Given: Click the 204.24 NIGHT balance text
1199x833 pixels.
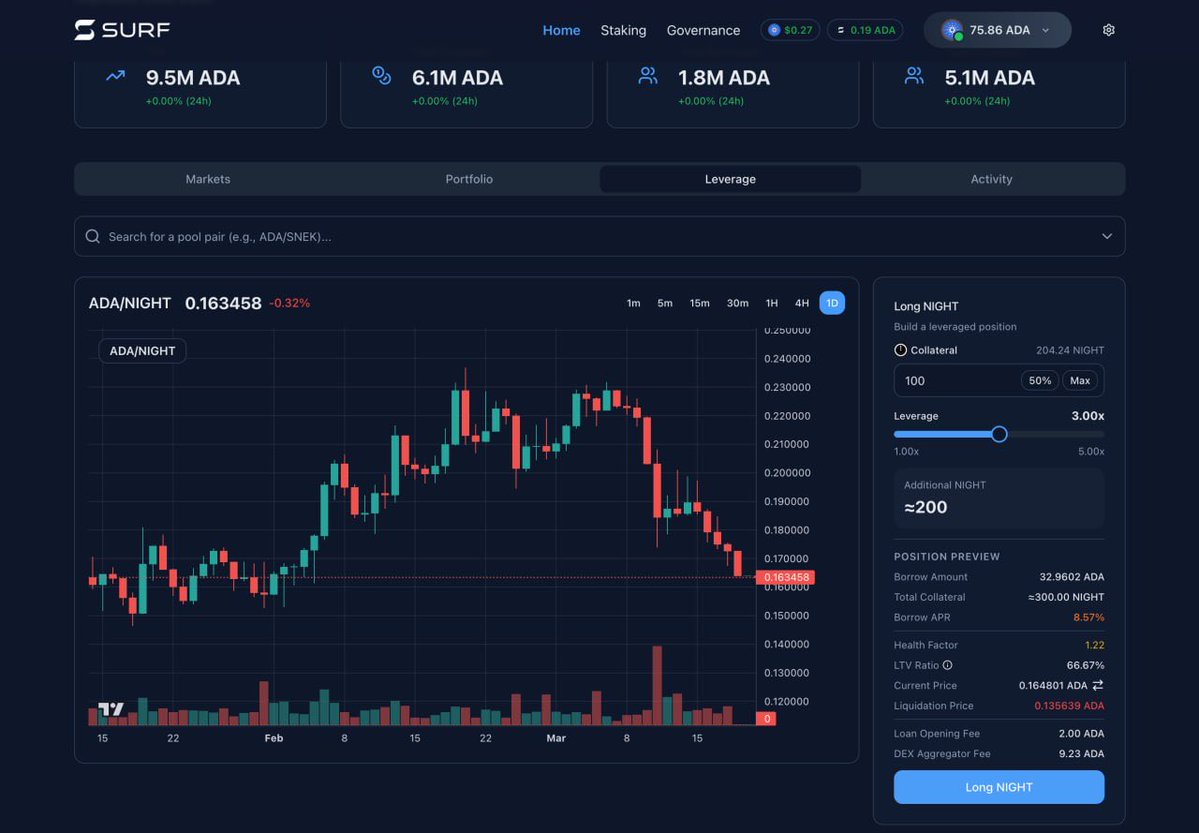Looking at the screenshot, I should point(1070,350).
